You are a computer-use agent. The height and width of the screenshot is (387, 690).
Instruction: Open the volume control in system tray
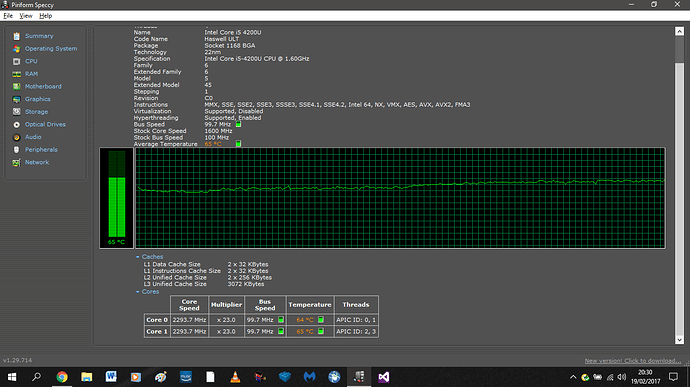pos(621,377)
